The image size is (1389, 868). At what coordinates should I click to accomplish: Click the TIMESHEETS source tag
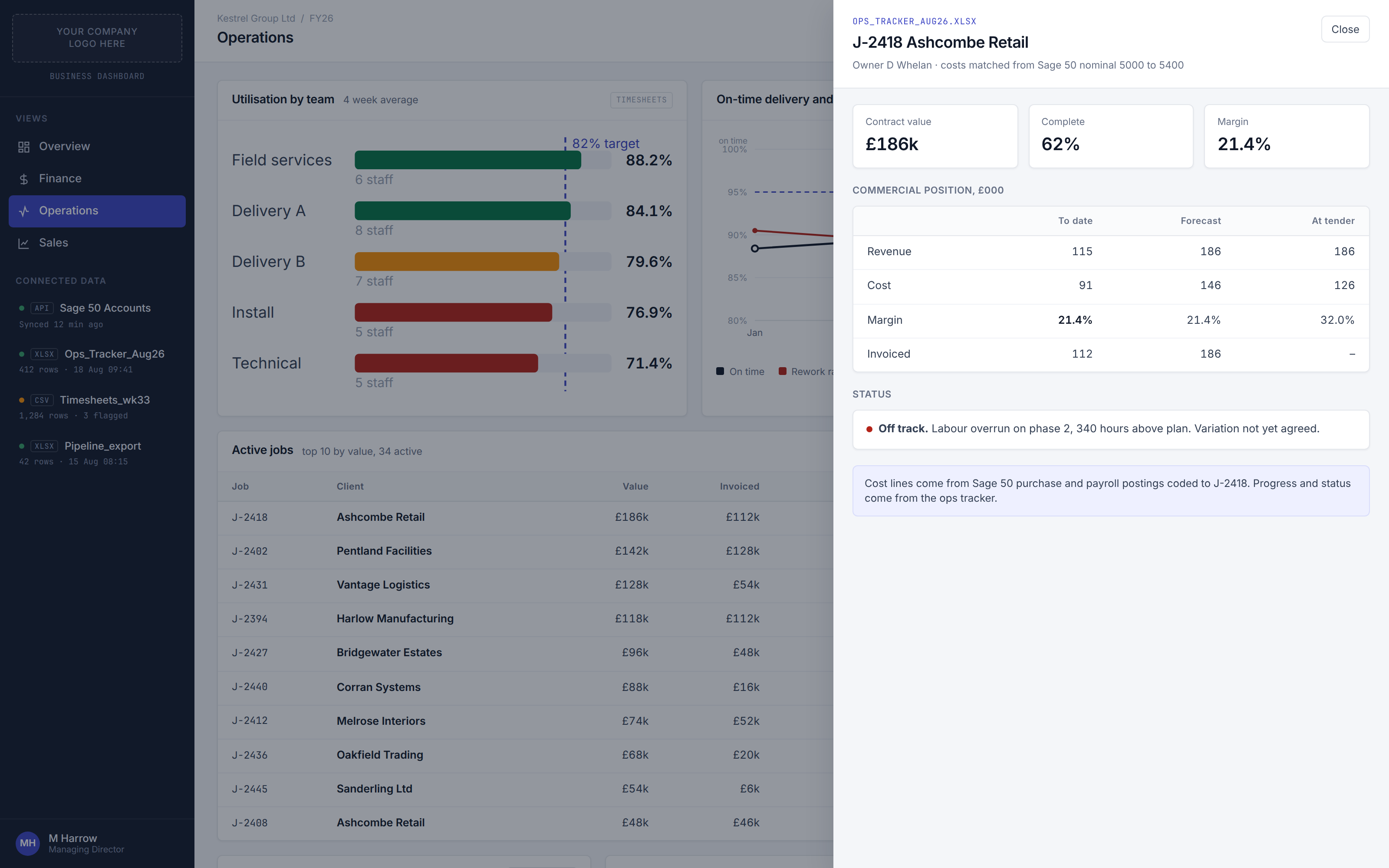click(641, 100)
